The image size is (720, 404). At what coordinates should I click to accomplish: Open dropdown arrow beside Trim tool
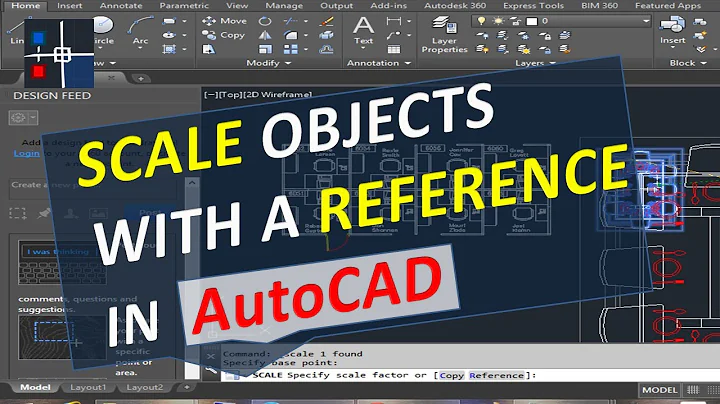point(306,21)
